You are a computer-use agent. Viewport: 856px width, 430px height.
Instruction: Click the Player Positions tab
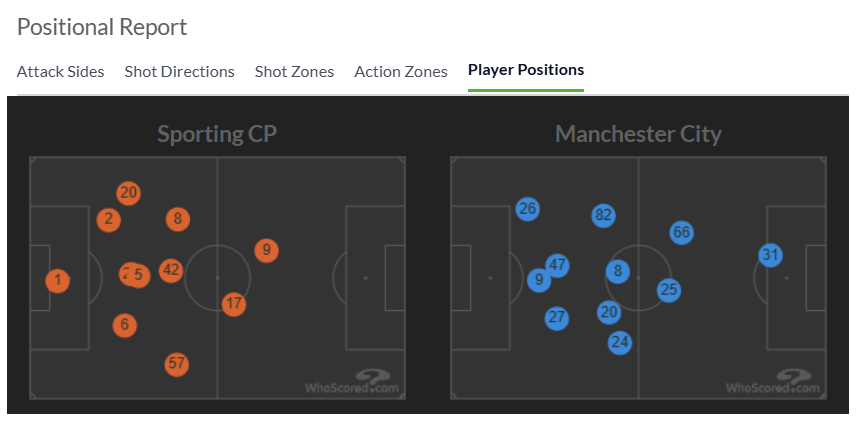click(526, 70)
